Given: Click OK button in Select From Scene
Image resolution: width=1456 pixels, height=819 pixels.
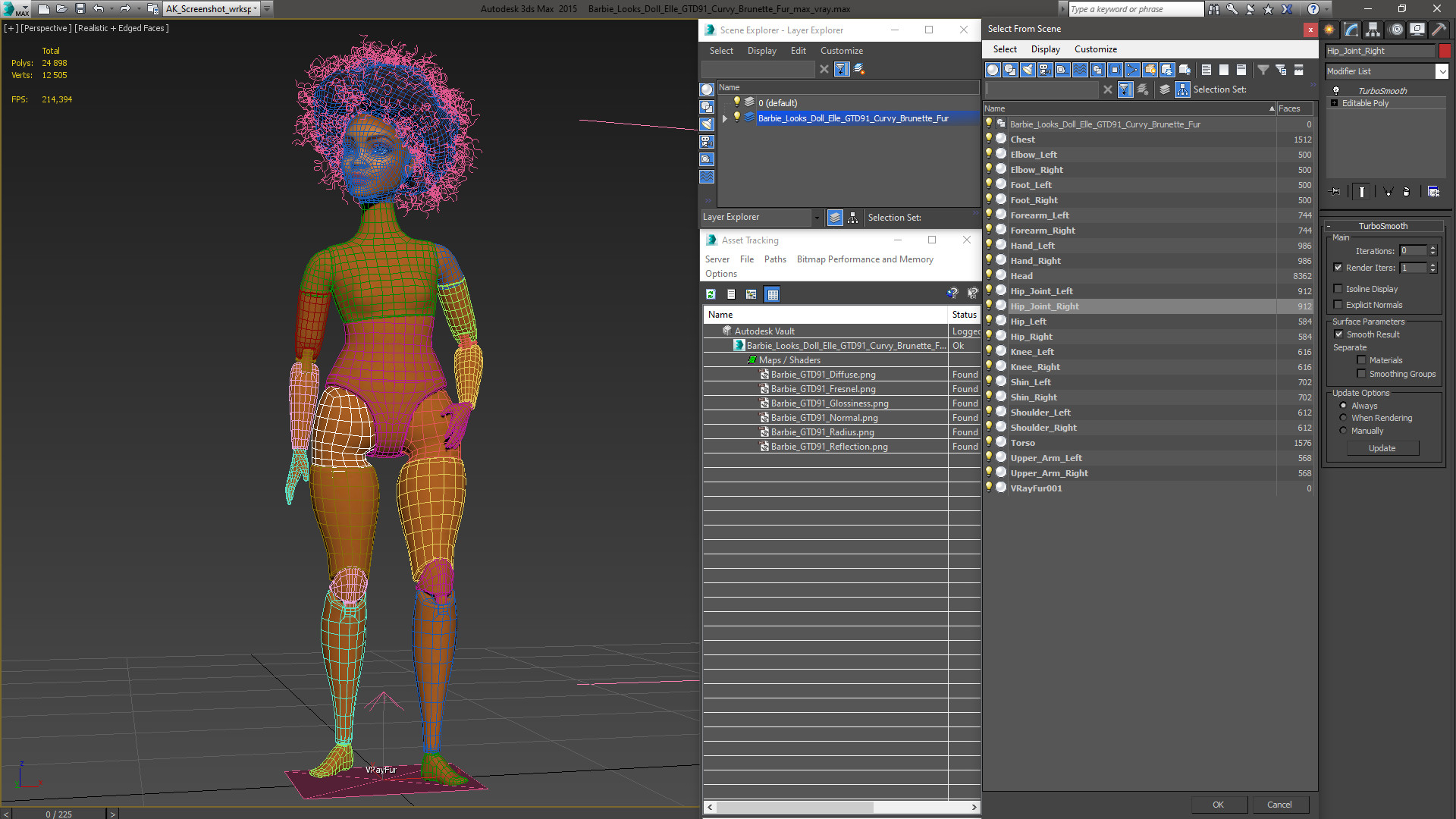Looking at the screenshot, I should tap(1218, 805).
